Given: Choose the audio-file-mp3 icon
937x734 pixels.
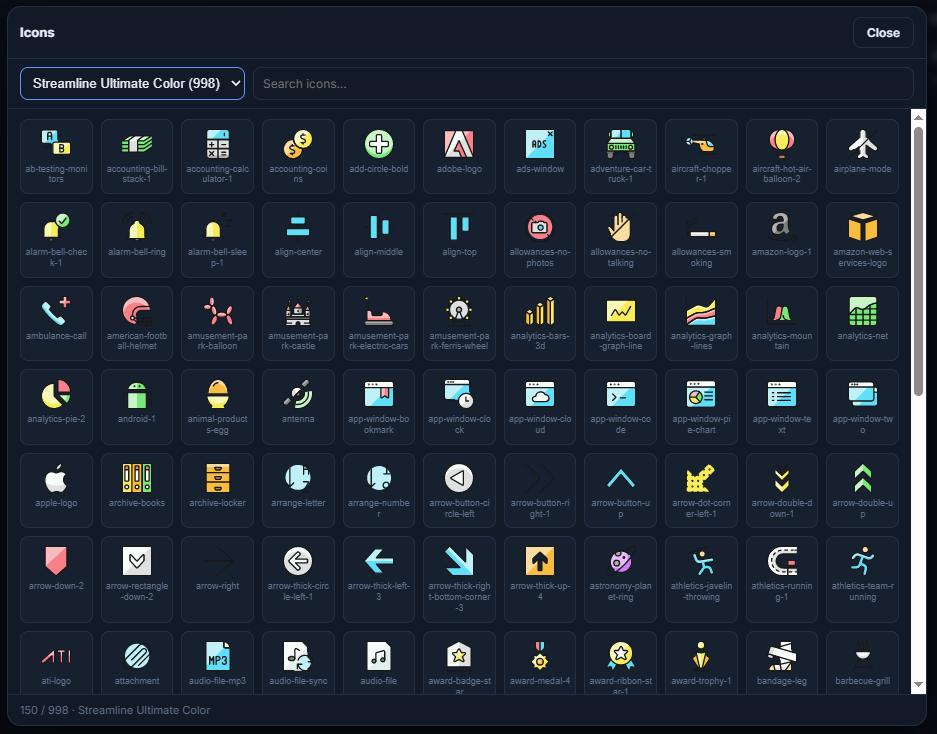Looking at the screenshot, I should (x=218, y=662).
